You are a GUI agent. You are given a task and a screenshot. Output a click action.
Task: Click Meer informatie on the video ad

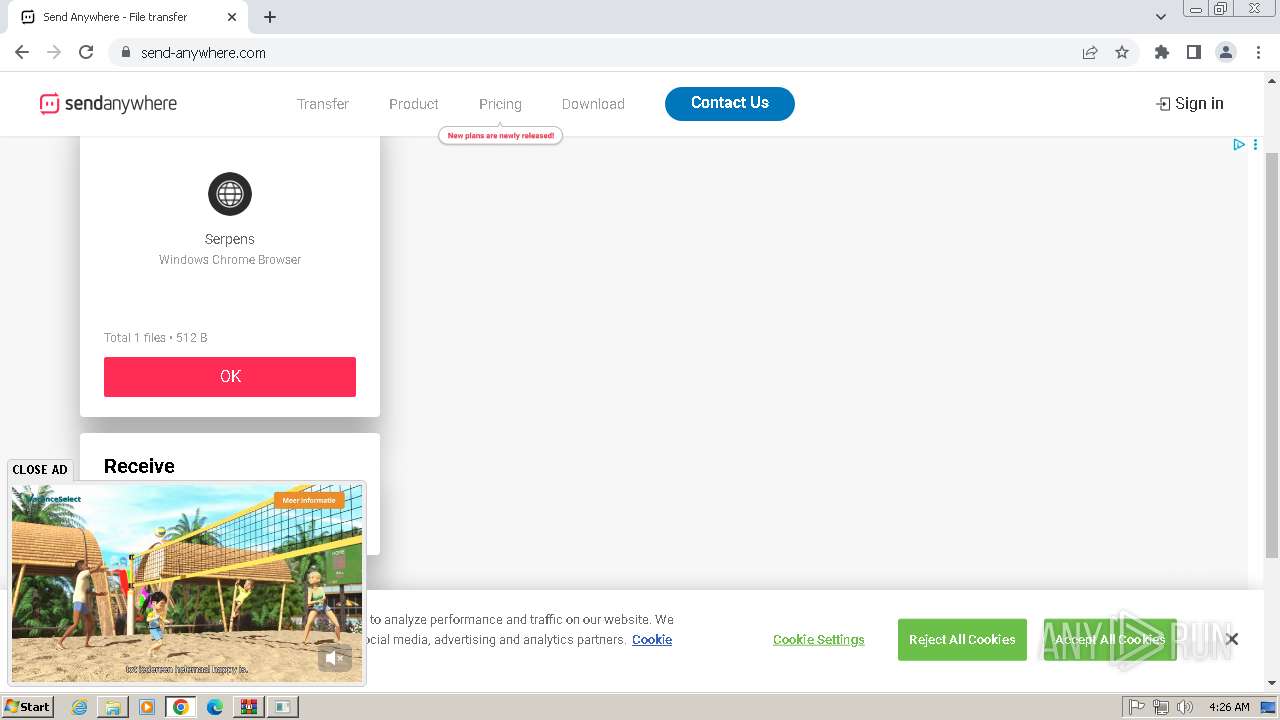(x=309, y=500)
